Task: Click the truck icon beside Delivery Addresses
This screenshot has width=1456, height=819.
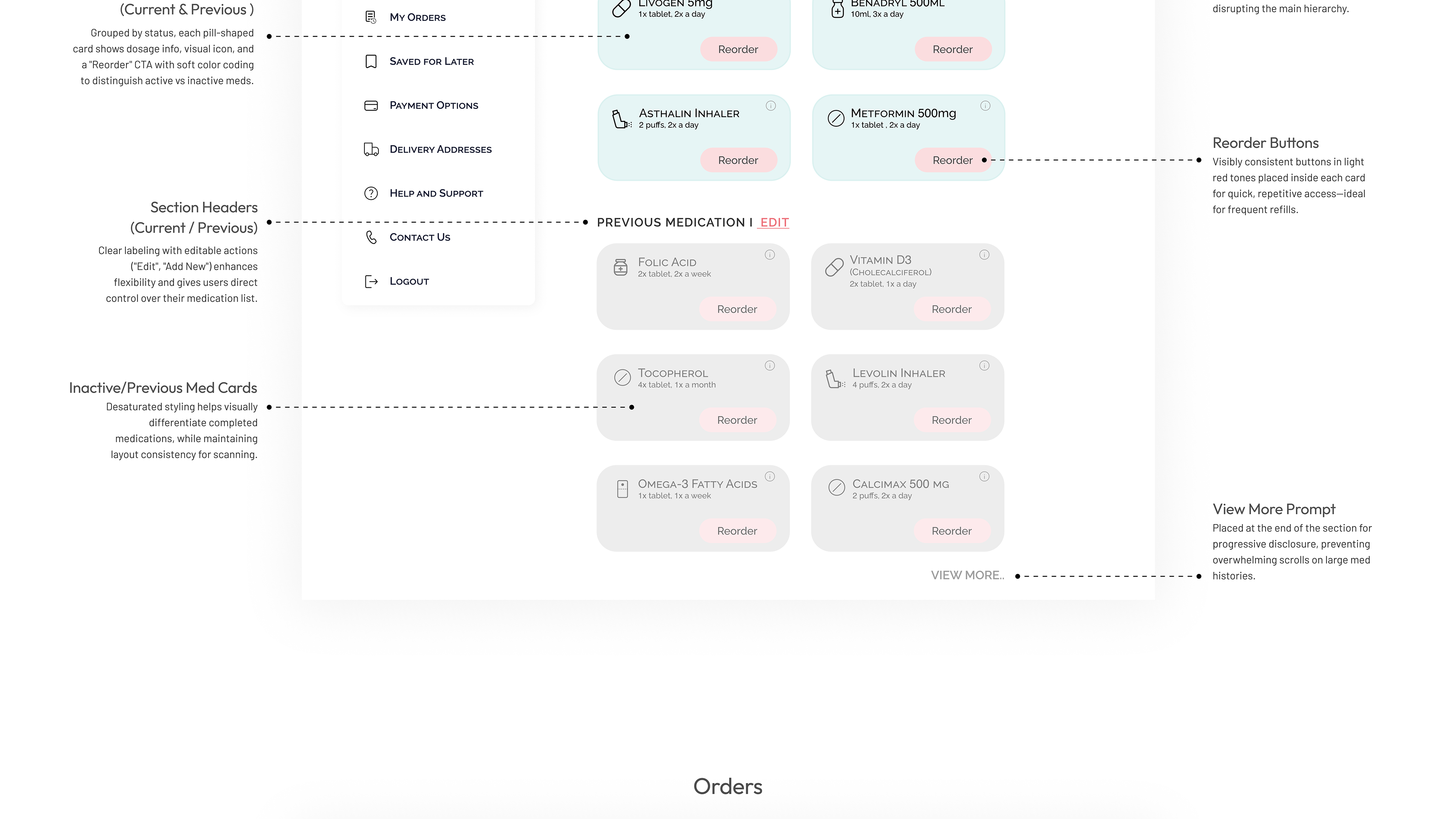Action: (371, 149)
